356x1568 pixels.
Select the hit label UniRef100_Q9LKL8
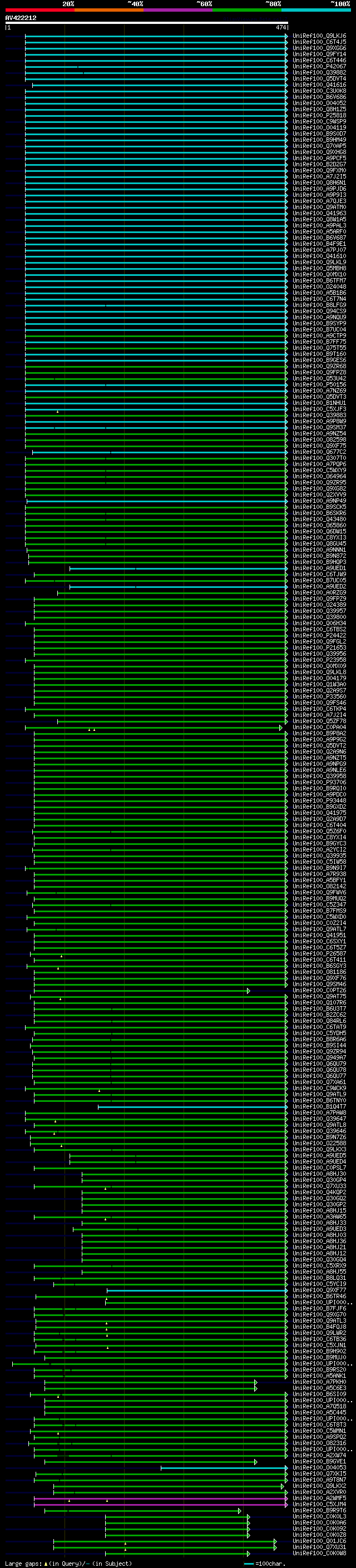(x=319, y=672)
